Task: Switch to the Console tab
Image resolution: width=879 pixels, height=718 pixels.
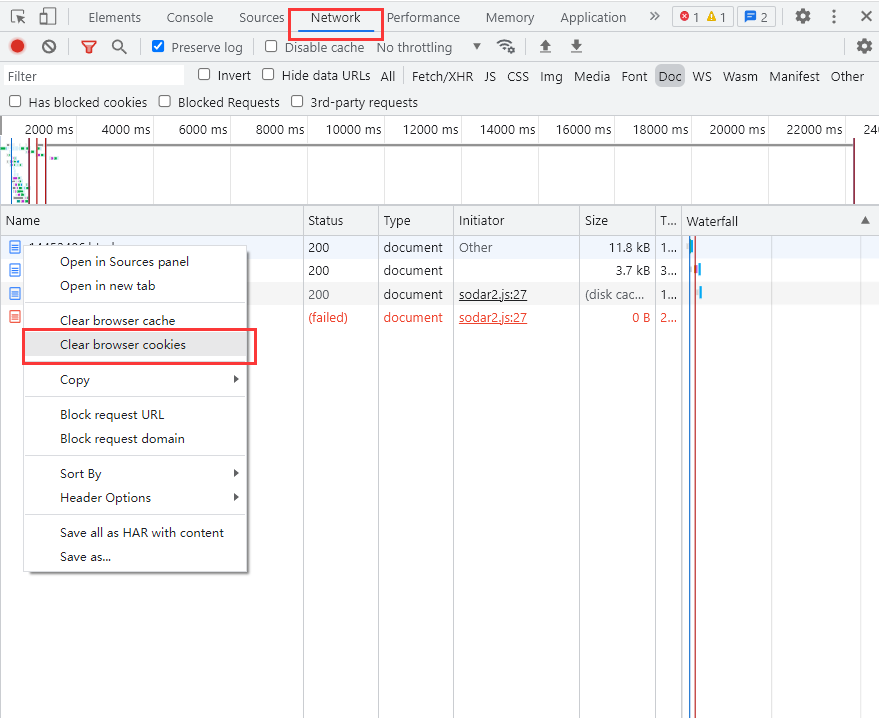Action: click(x=190, y=18)
